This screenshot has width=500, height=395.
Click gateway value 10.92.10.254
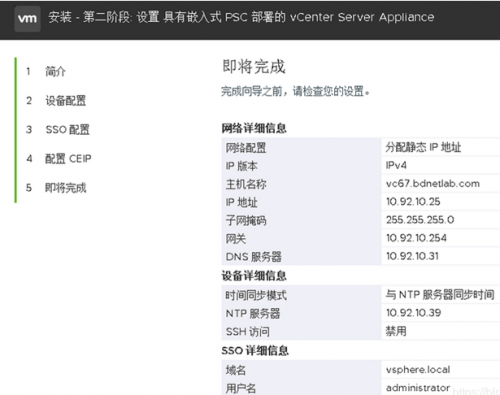(x=416, y=238)
